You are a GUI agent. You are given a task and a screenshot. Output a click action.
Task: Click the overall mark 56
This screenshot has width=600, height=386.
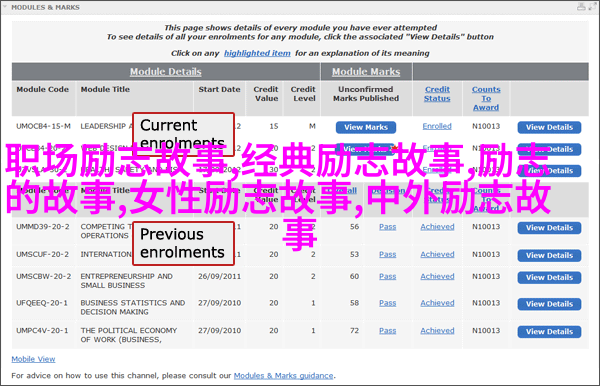pyautogui.click(x=354, y=227)
